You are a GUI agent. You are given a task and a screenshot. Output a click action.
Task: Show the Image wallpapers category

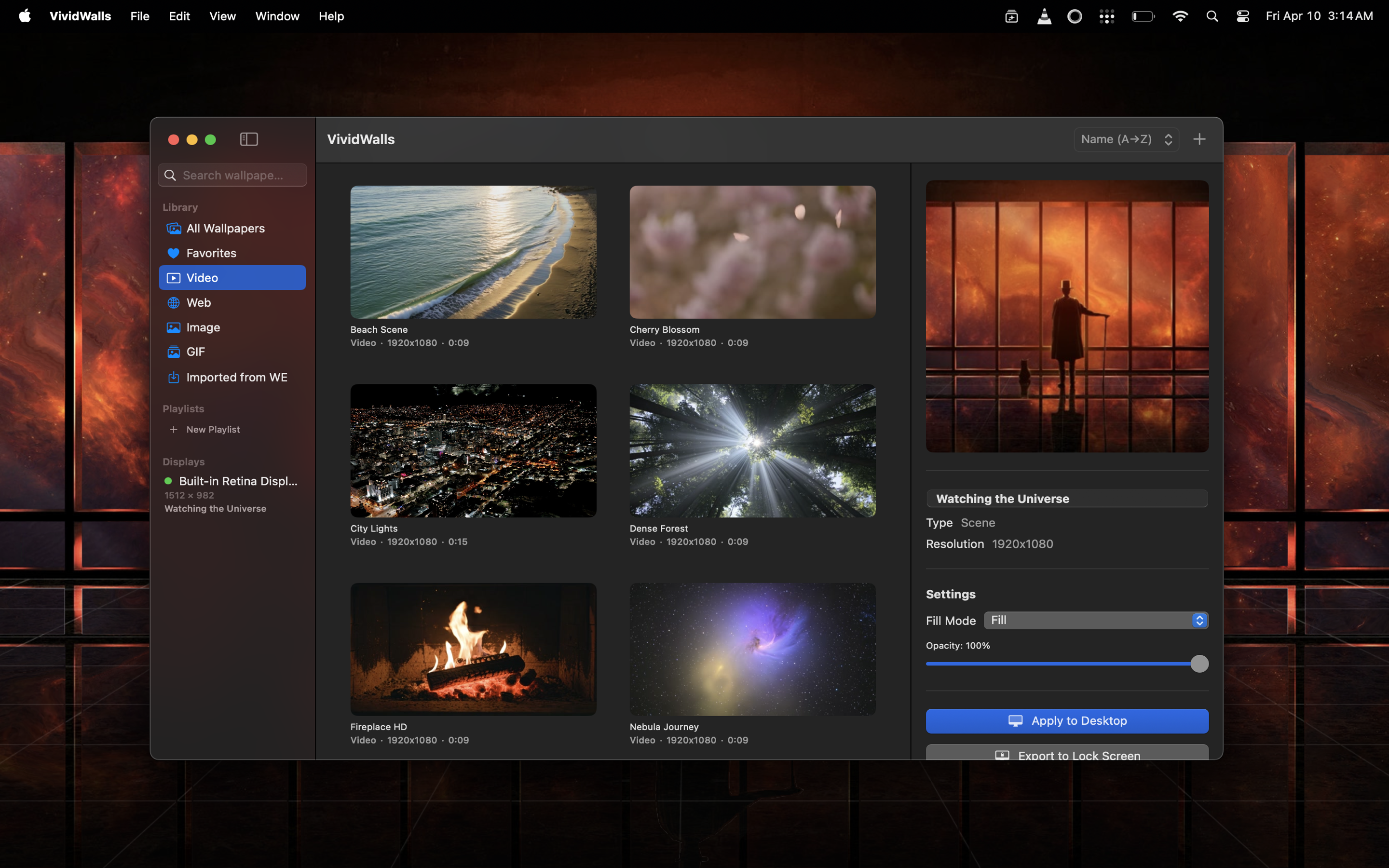[232, 327]
